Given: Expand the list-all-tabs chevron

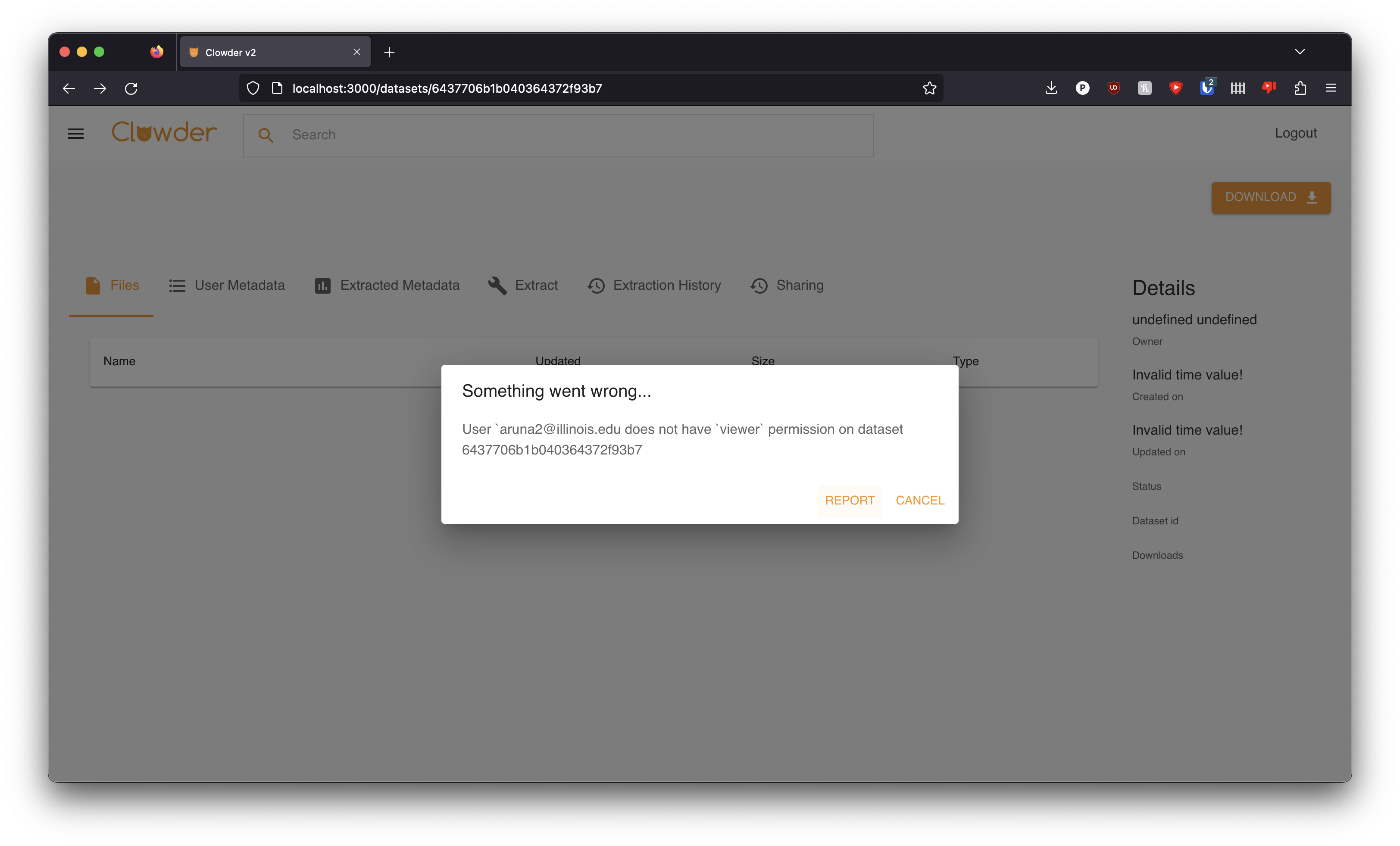Looking at the screenshot, I should (x=1300, y=52).
